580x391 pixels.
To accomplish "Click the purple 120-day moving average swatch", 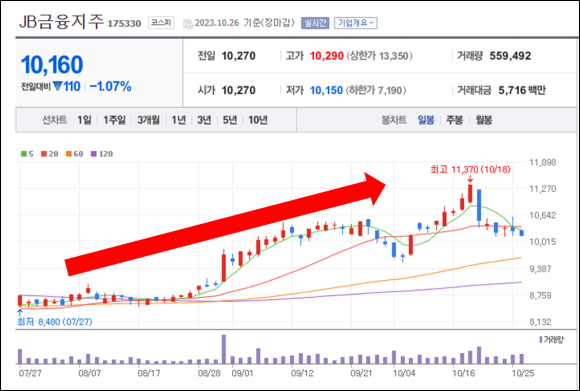I will coord(94,154).
